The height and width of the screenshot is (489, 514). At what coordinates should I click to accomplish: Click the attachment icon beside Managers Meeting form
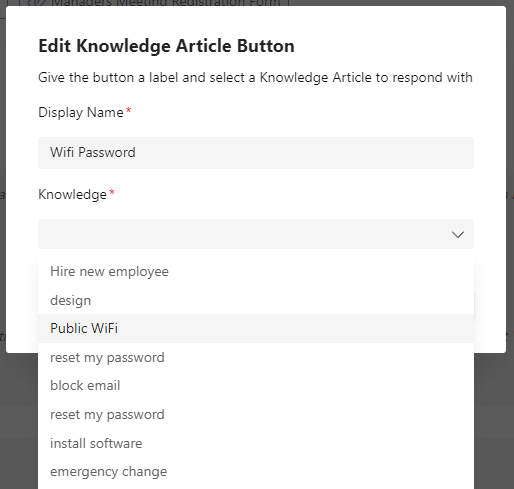click(x=38, y=3)
